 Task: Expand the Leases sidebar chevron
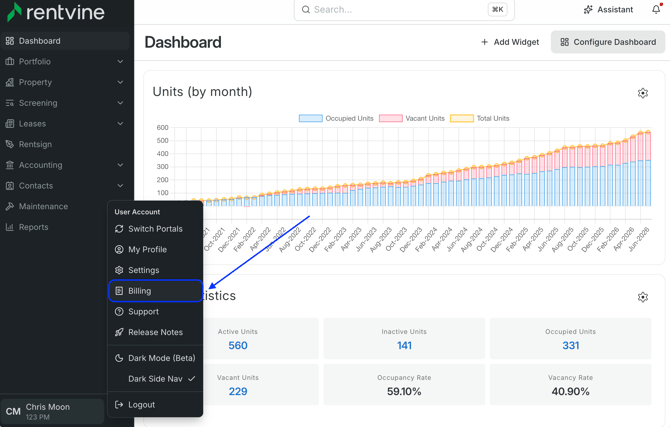pyautogui.click(x=120, y=124)
